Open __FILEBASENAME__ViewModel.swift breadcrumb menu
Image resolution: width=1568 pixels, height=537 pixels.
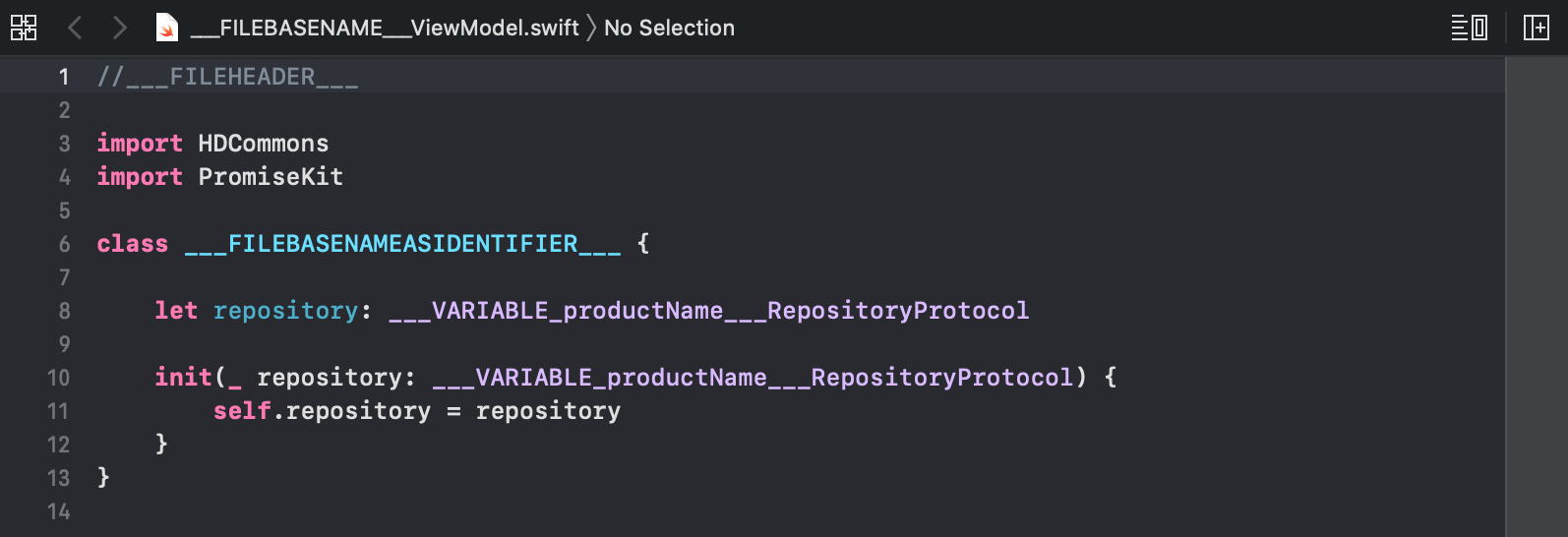point(385,28)
